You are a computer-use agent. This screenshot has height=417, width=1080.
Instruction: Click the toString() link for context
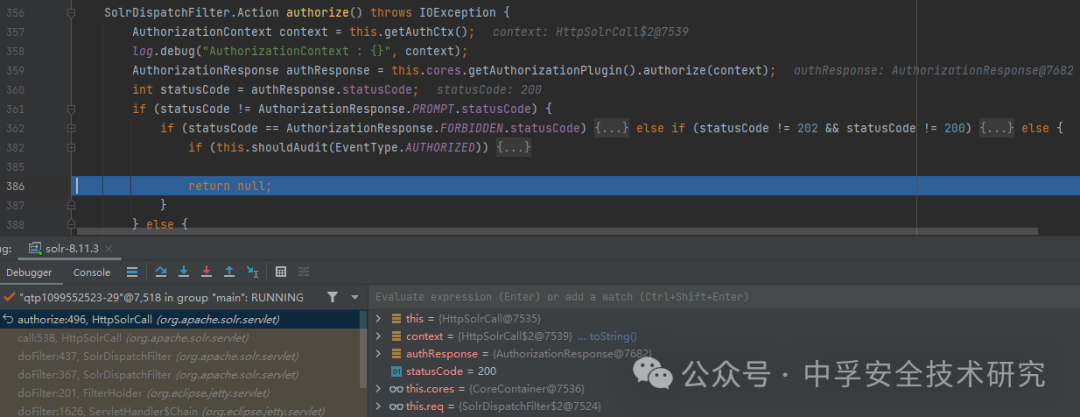click(613, 336)
